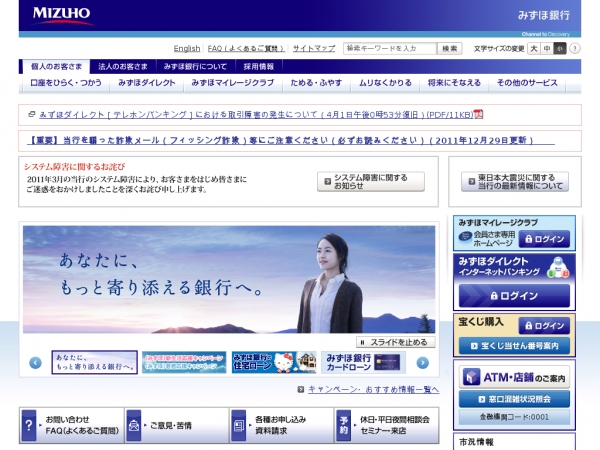Pause slideshow with スライドを止める
This screenshot has width=600, height=450.
point(396,342)
